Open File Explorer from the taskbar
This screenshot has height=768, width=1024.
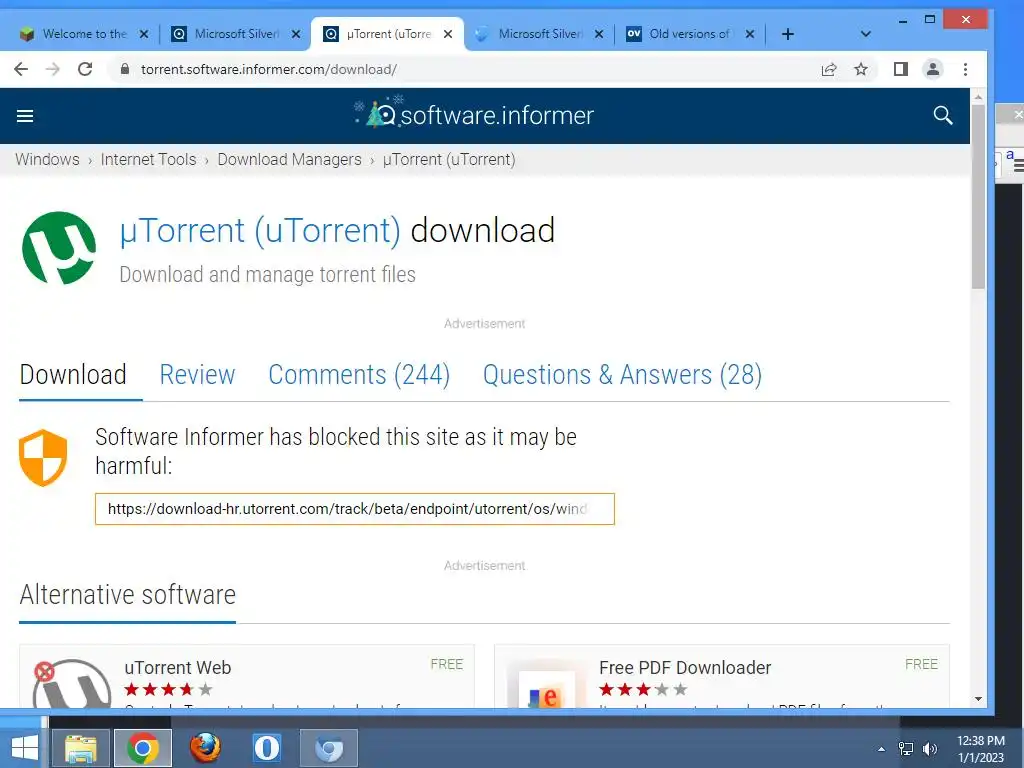click(80, 748)
